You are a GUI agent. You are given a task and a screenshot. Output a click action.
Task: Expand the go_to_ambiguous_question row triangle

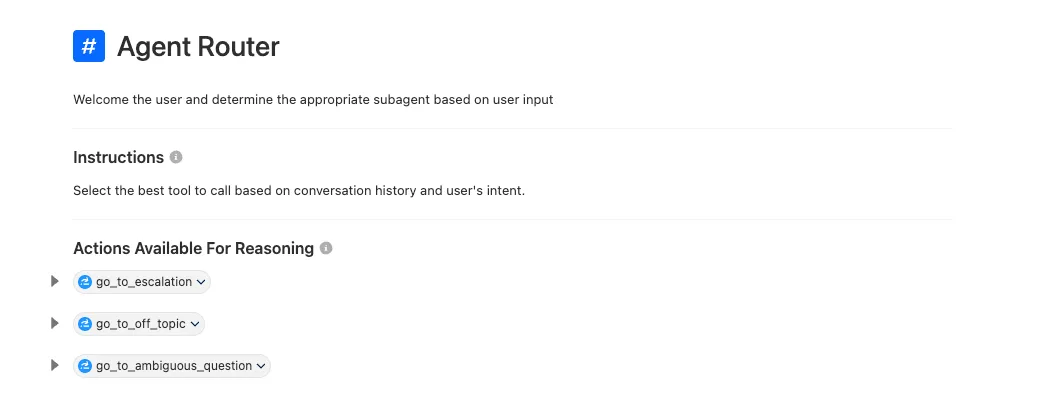(x=55, y=366)
